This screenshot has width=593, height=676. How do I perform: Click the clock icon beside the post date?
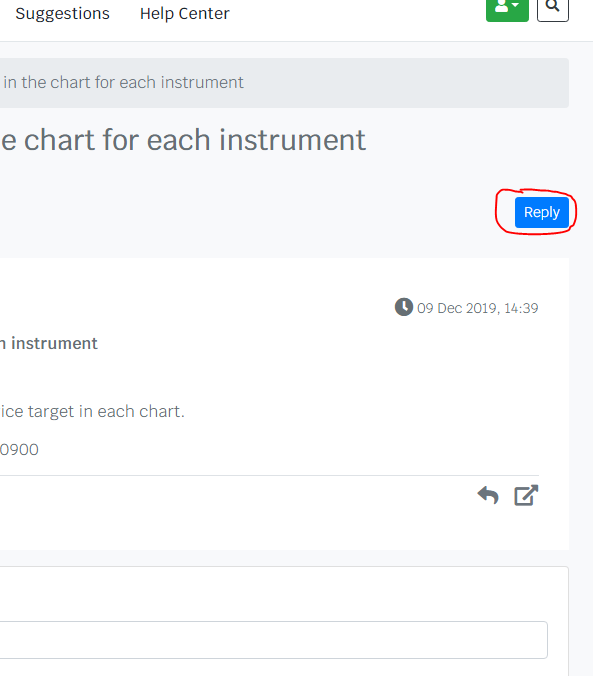click(404, 307)
